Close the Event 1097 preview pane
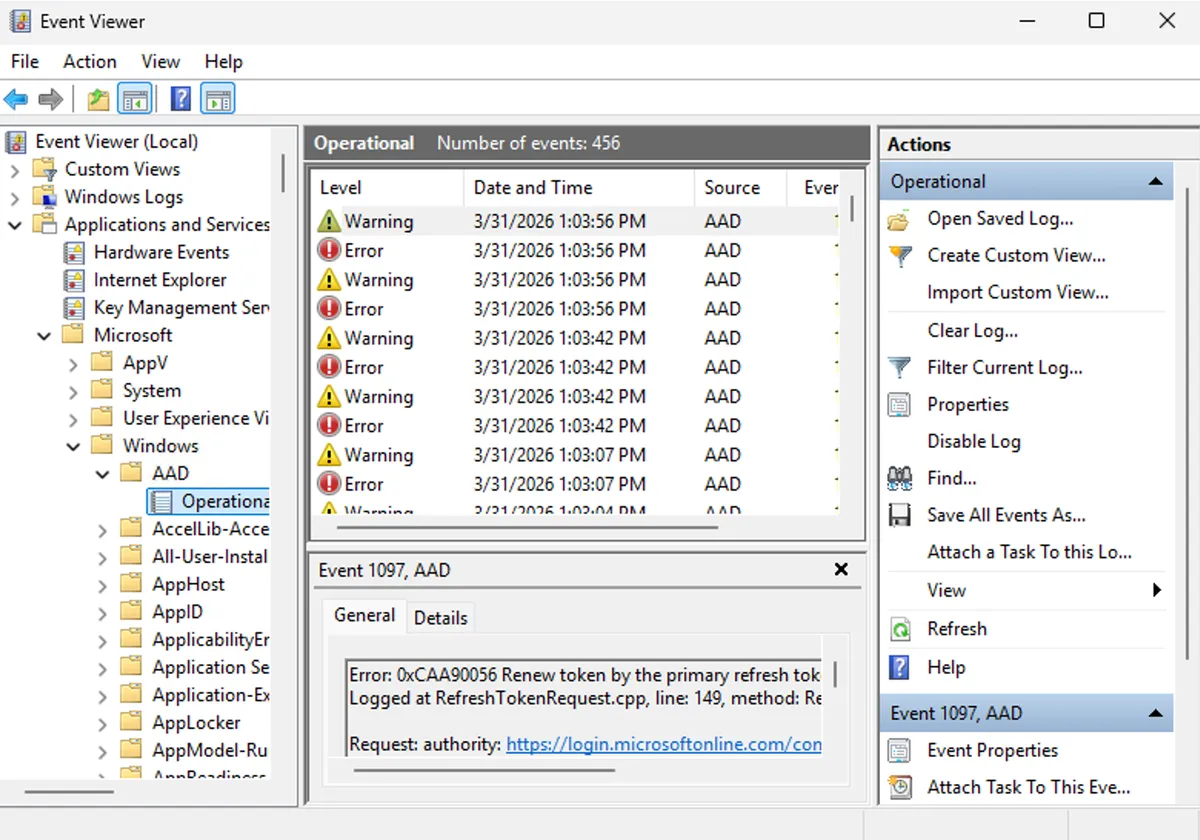 (x=841, y=570)
